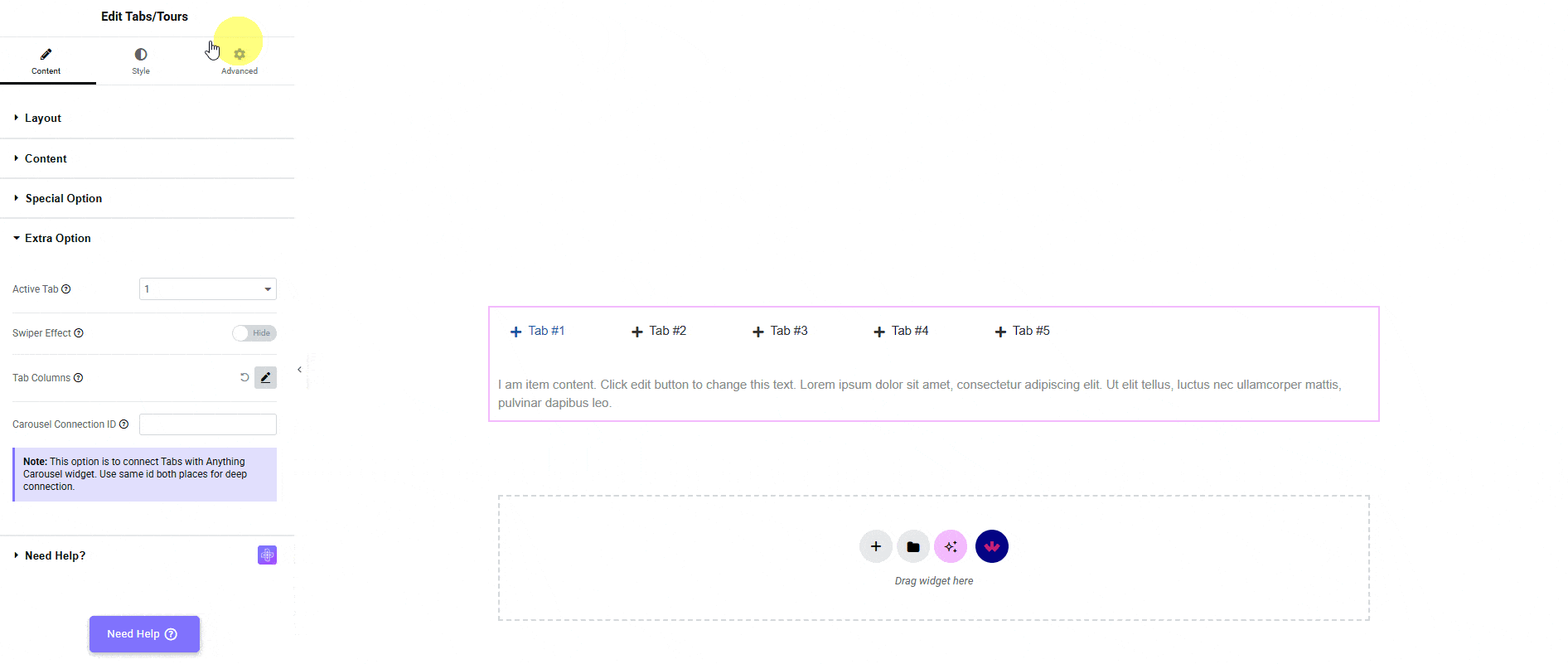Click the Edit Tabs/Tours panel title

coord(144,17)
